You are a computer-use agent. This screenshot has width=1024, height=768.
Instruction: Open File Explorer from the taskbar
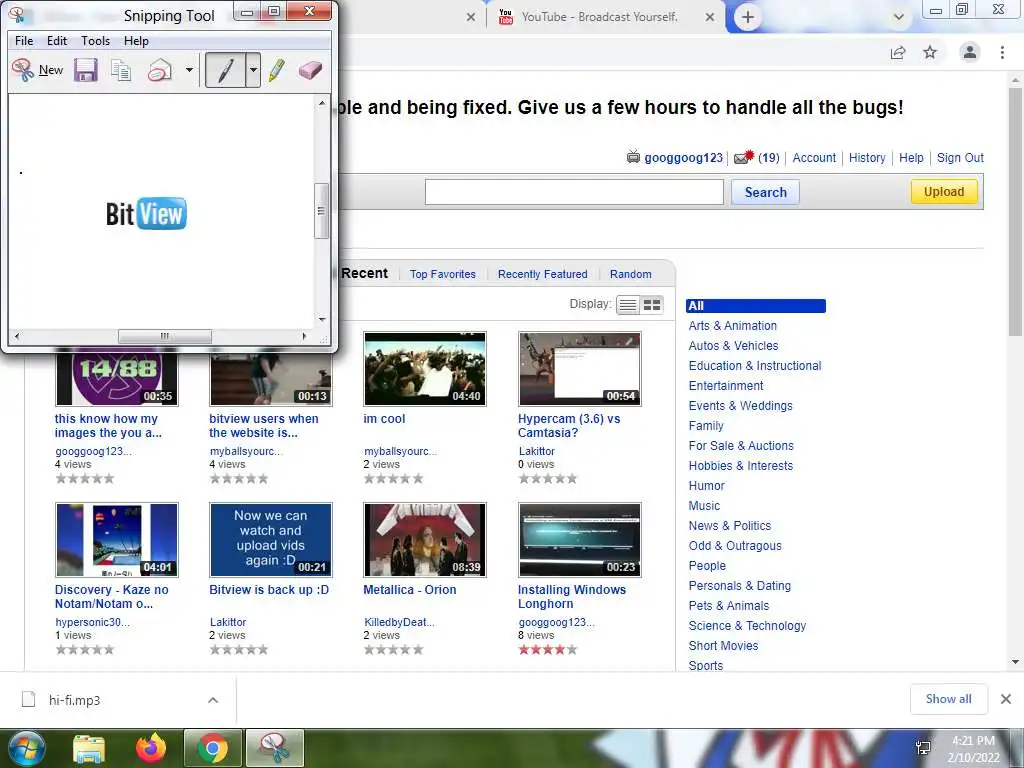point(89,749)
